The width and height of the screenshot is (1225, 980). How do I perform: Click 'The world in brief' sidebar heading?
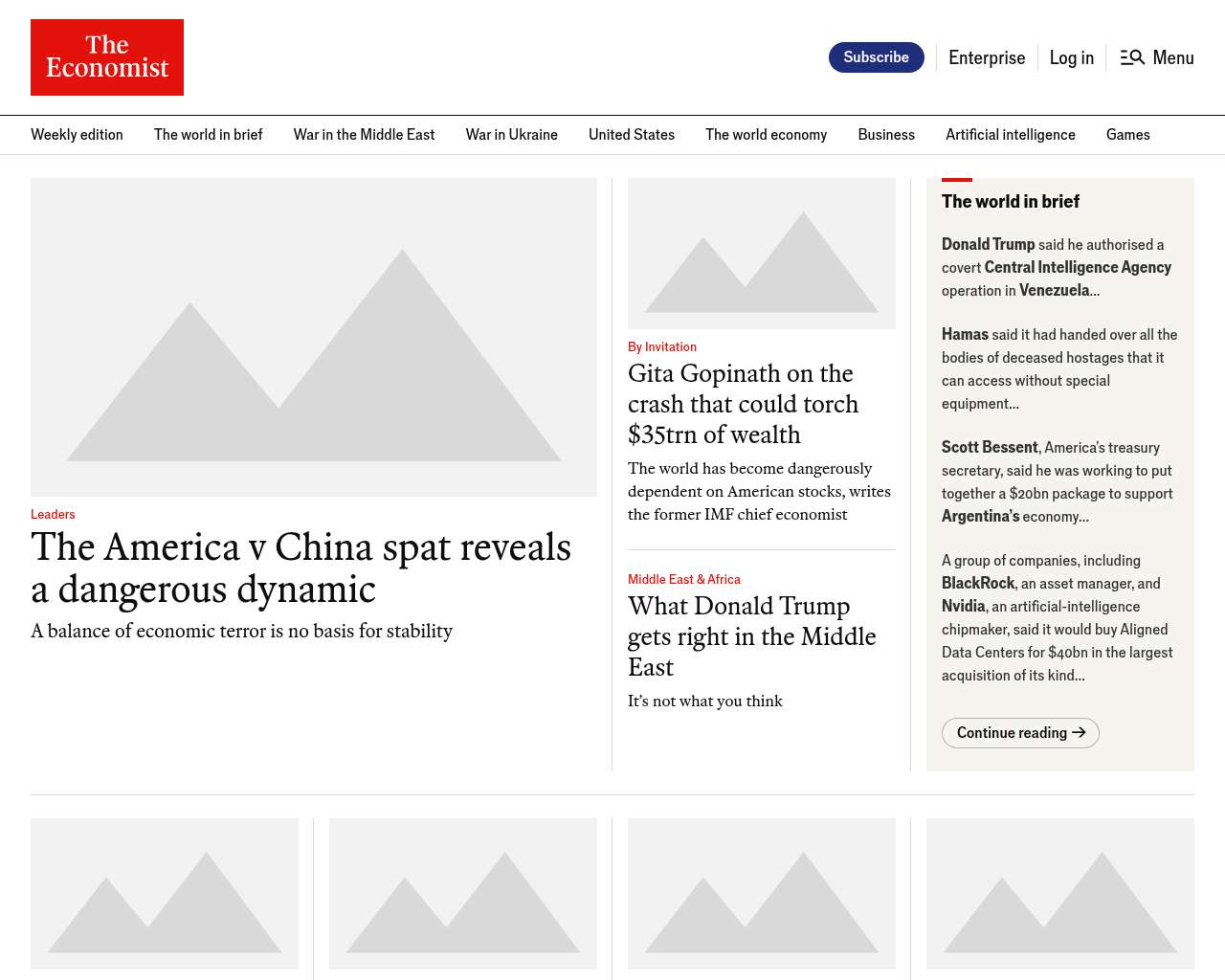point(1011,201)
